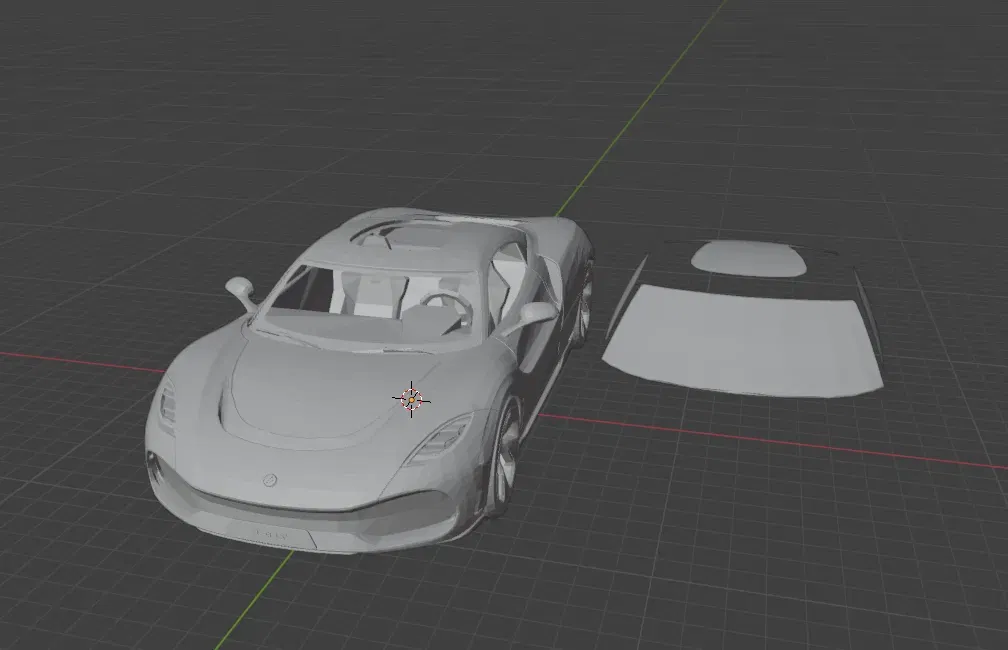Select the front license plate
The width and height of the screenshot is (1008, 650).
pos(275,535)
